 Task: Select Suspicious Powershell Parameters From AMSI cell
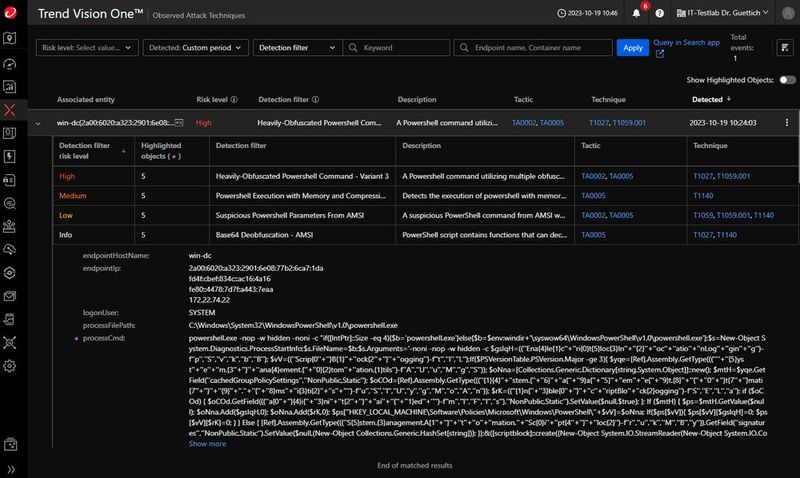pyautogui.click(x=302, y=215)
